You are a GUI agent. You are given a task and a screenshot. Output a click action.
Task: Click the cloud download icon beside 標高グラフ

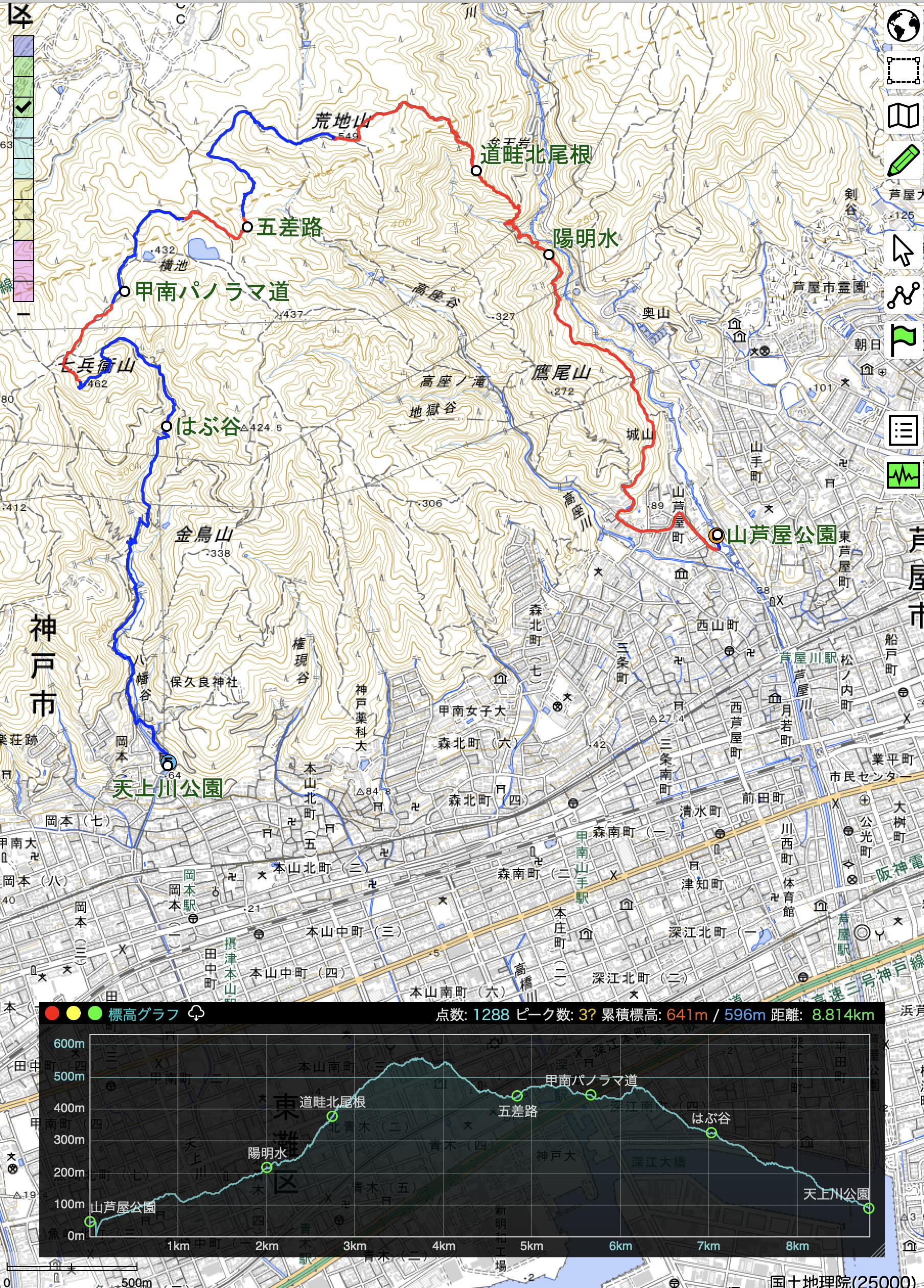[x=196, y=1013]
